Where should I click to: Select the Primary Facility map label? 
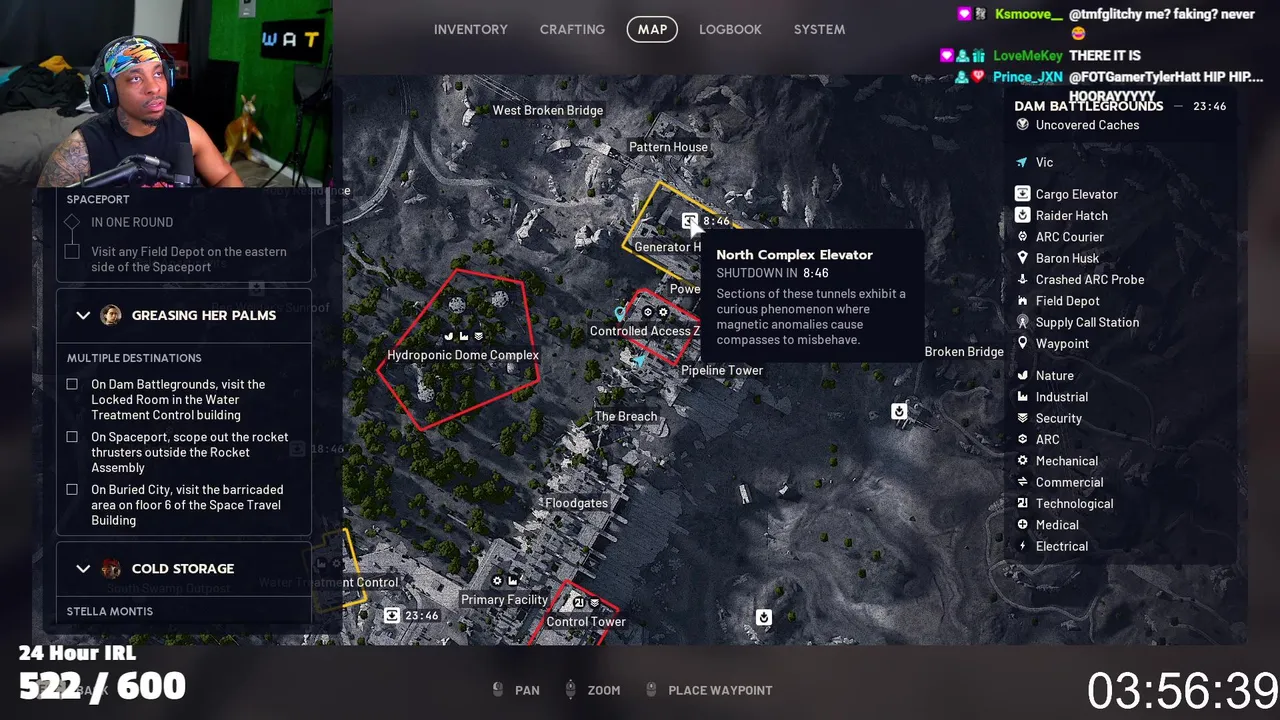[x=504, y=599]
